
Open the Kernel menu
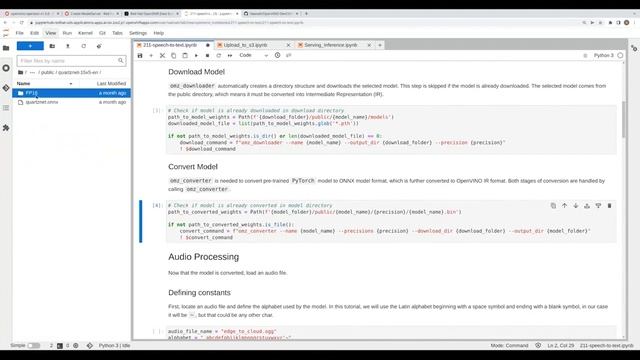click(x=85, y=33)
